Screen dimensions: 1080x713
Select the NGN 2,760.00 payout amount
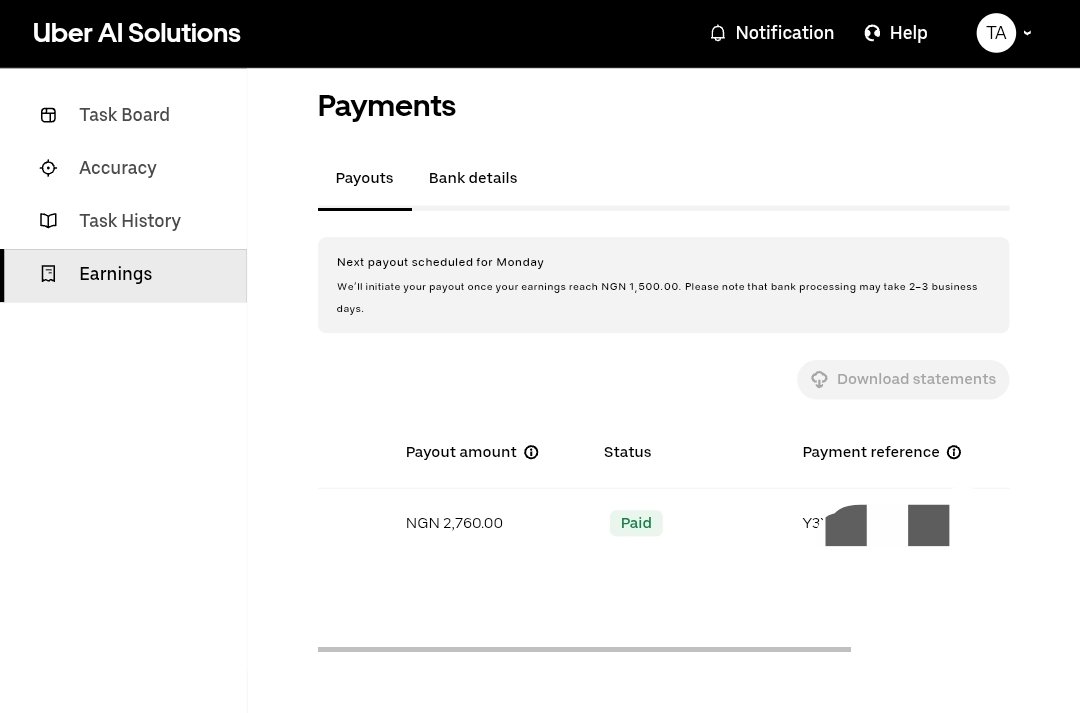point(454,524)
